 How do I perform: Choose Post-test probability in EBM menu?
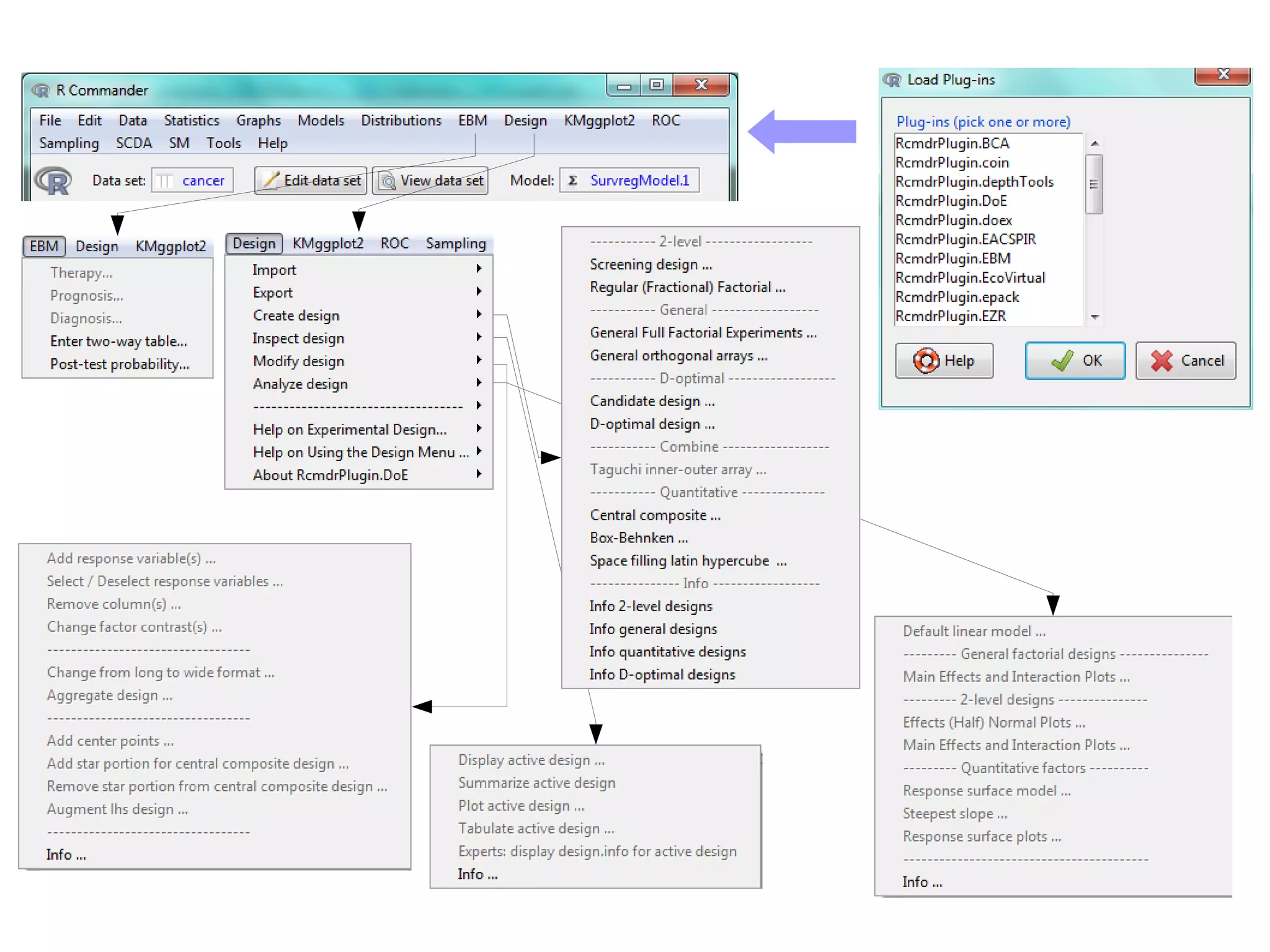click(120, 364)
